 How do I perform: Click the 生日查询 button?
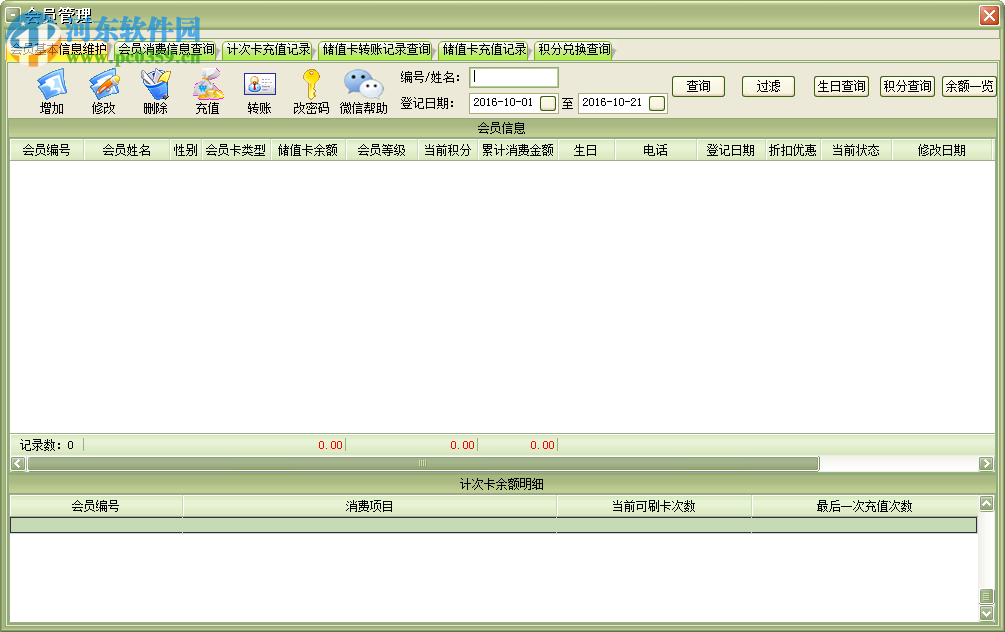[x=842, y=87]
